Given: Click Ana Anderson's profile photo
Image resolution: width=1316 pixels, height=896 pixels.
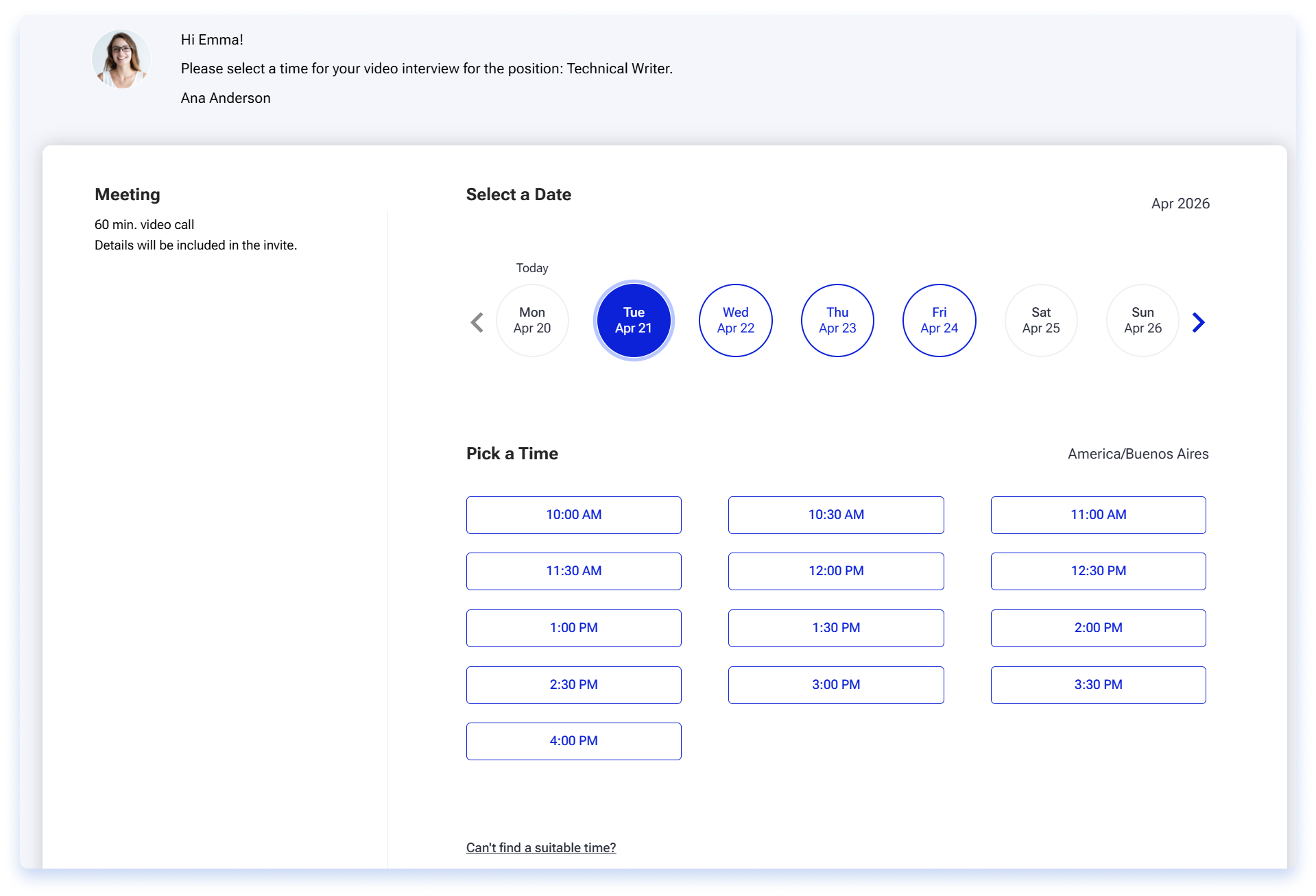Looking at the screenshot, I should click(121, 59).
